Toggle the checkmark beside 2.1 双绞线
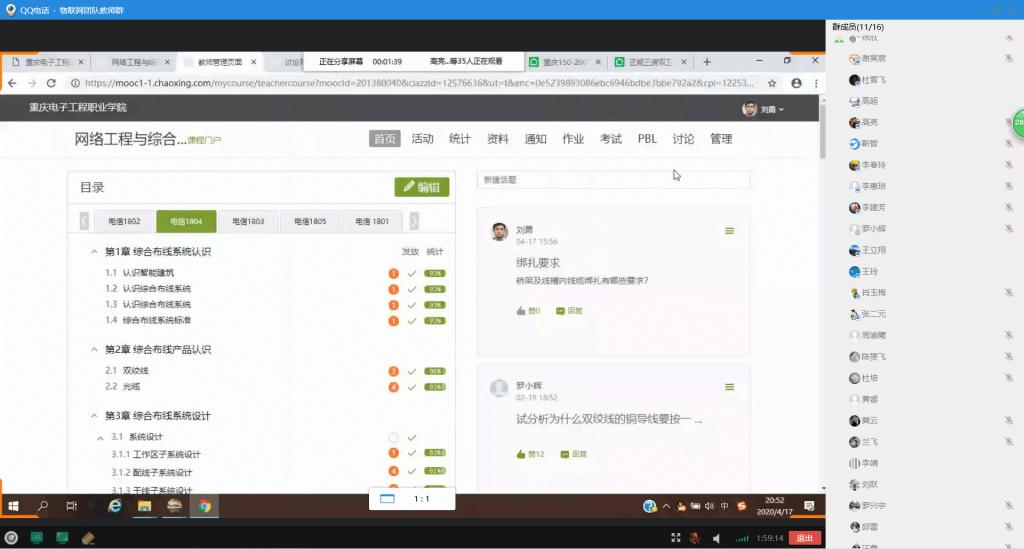 pos(412,371)
